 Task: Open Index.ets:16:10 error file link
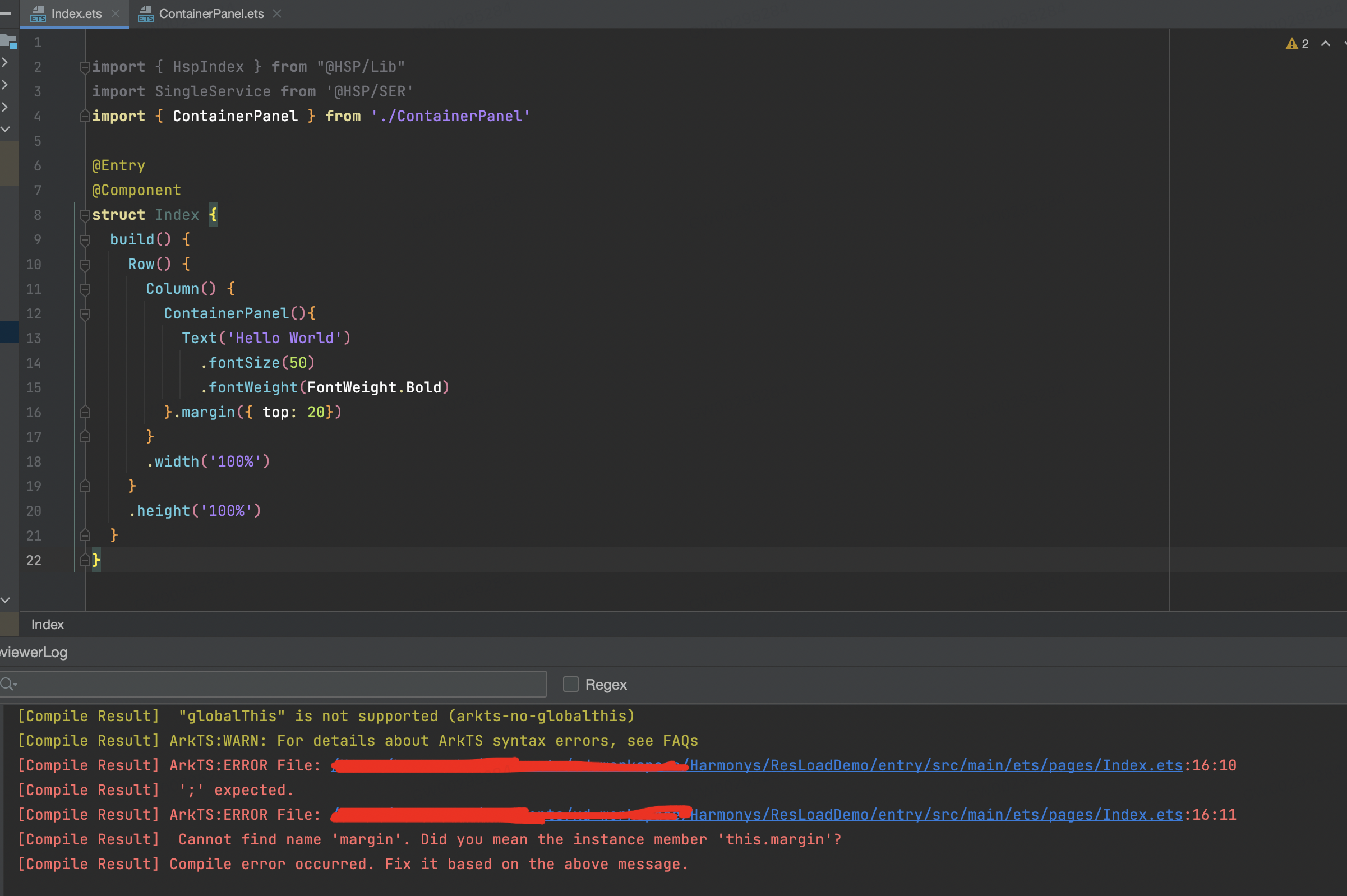pyautogui.click(x=756, y=765)
